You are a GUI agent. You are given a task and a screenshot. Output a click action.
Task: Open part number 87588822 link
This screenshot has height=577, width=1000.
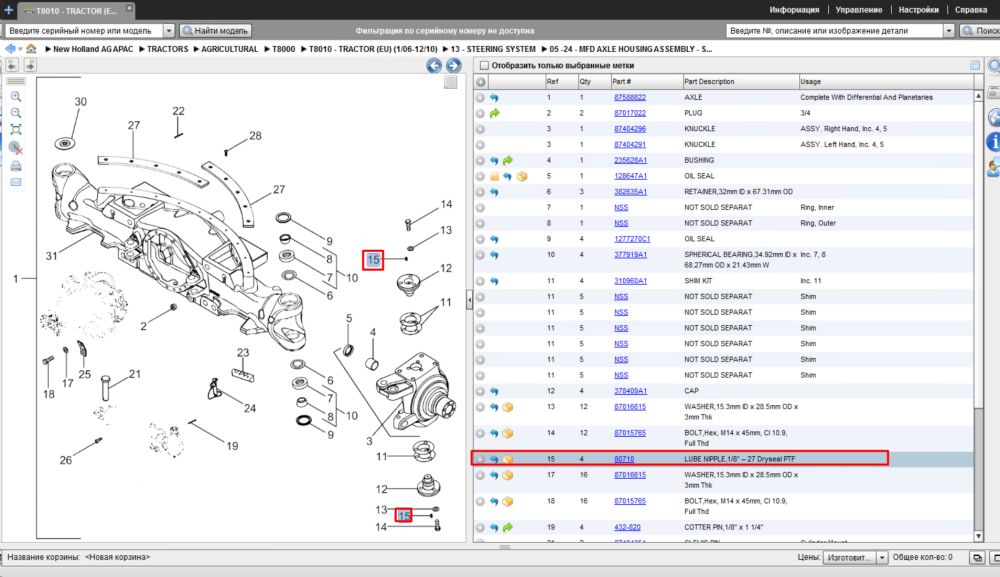[x=630, y=98]
